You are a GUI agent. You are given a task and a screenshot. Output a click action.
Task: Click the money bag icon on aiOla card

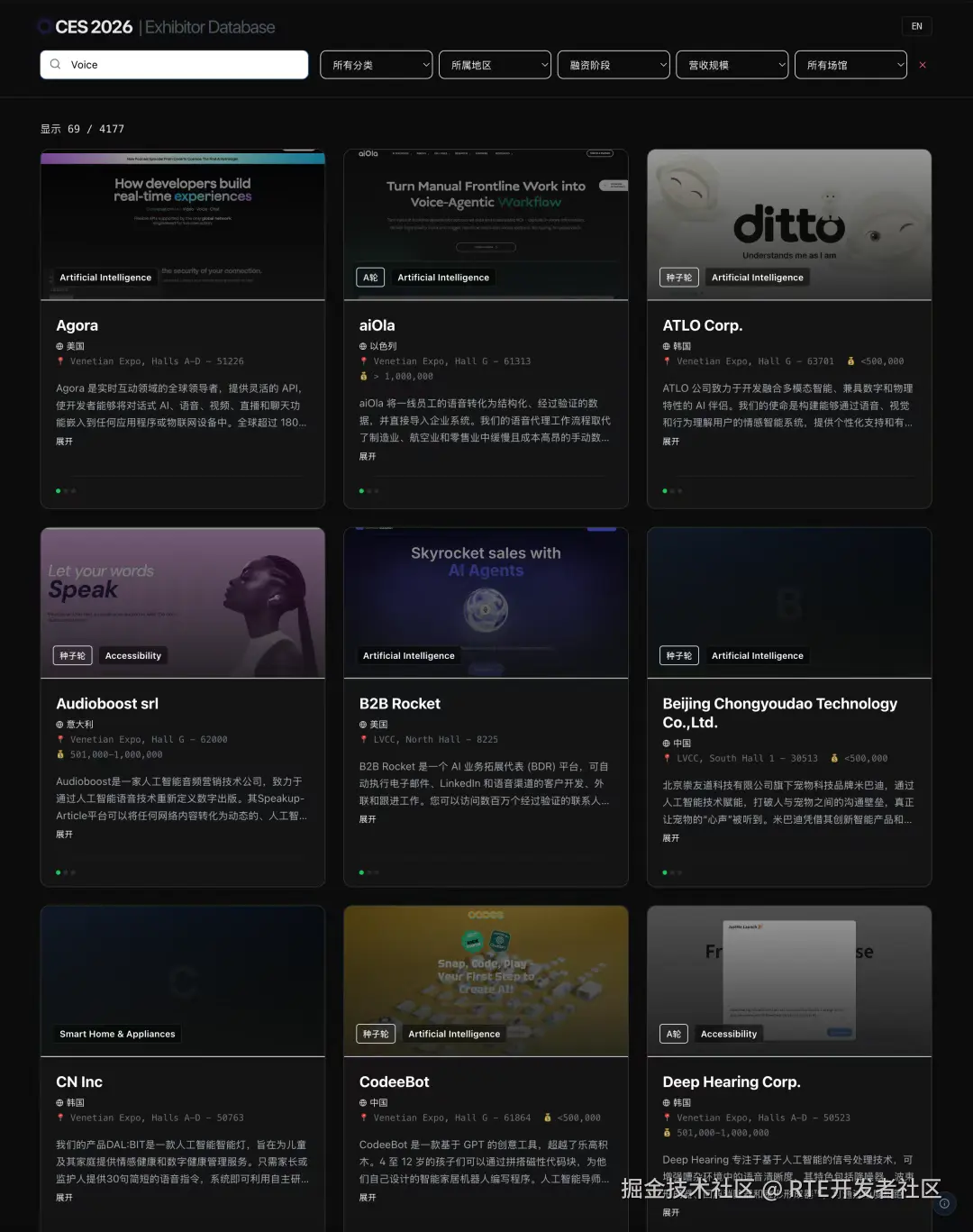pyautogui.click(x=364, y=377)
